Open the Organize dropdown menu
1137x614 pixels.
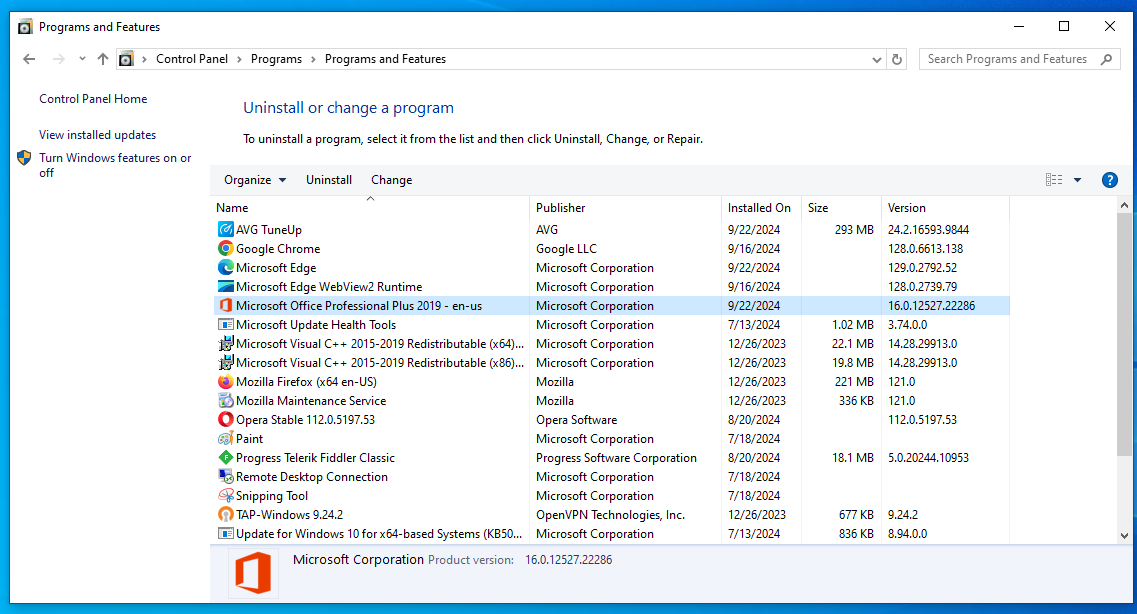click(x=255, y=180)
